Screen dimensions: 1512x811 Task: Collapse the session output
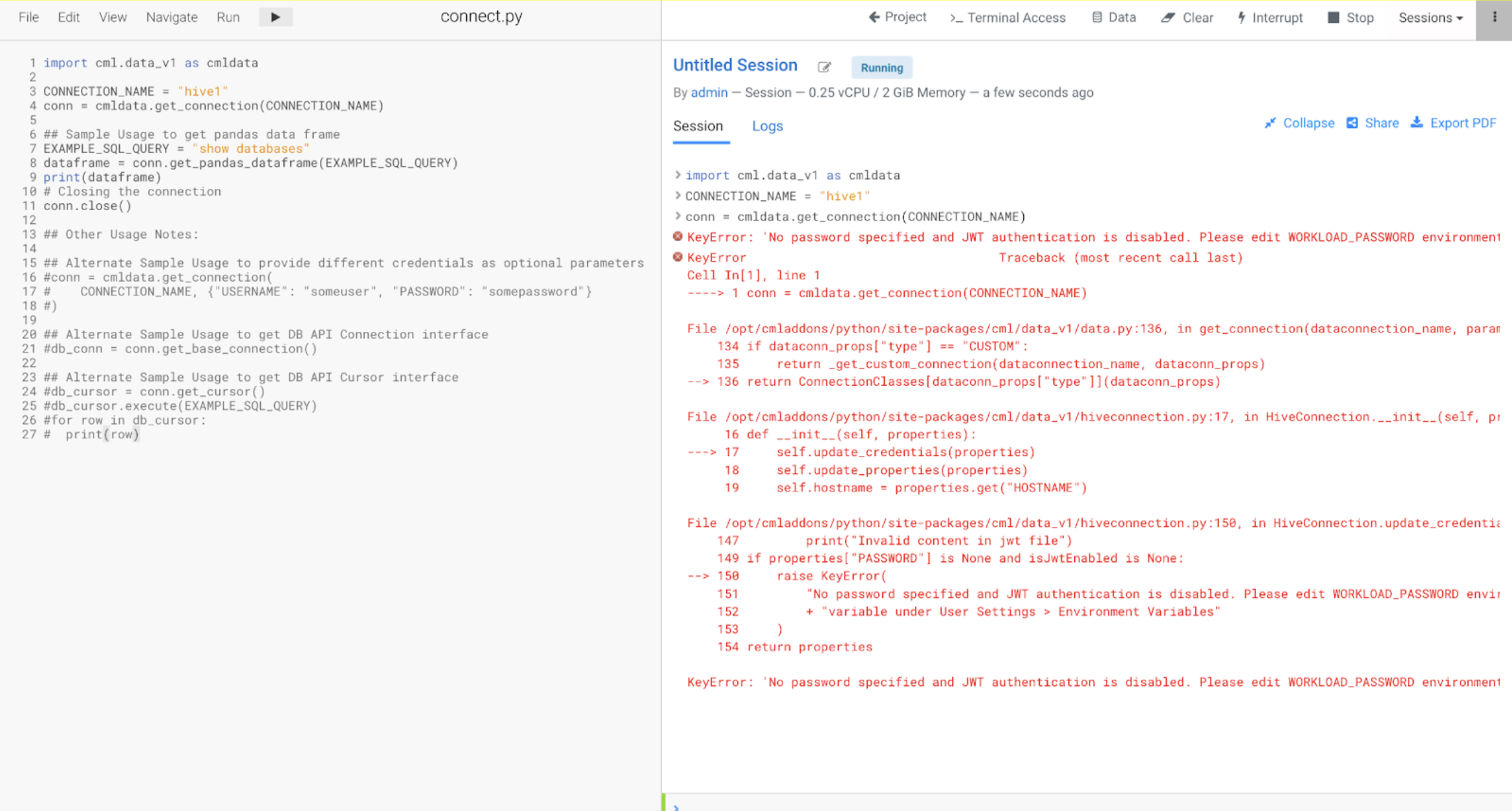tap(1299, 123)
